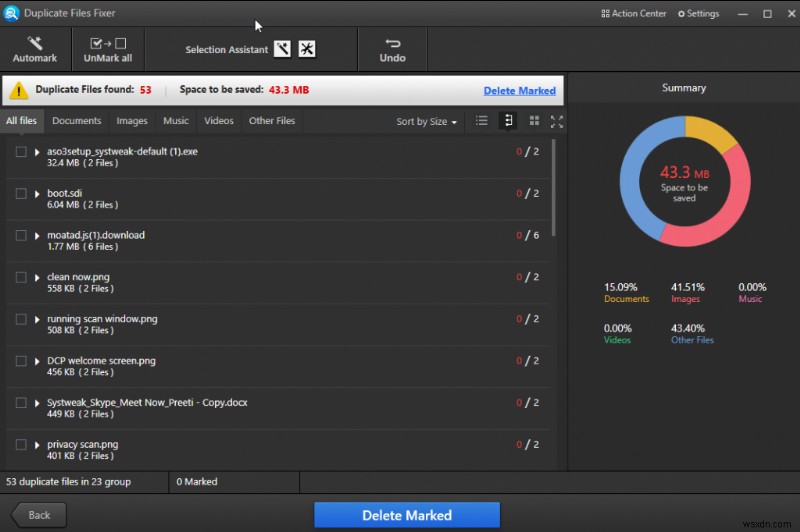This screenshot has width=800, height=532.
Task: Check the running scan window.png group checkbox
Action: coord(21,319)
